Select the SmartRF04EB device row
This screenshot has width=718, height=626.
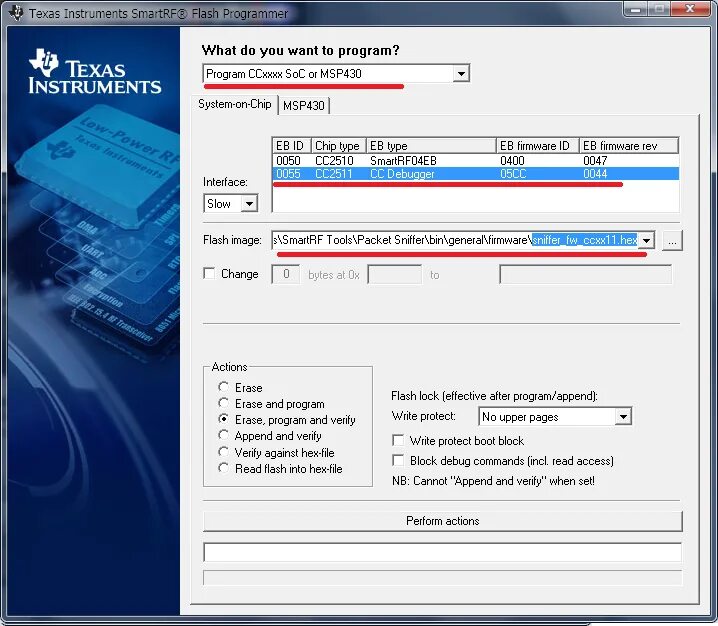(475, 161)
